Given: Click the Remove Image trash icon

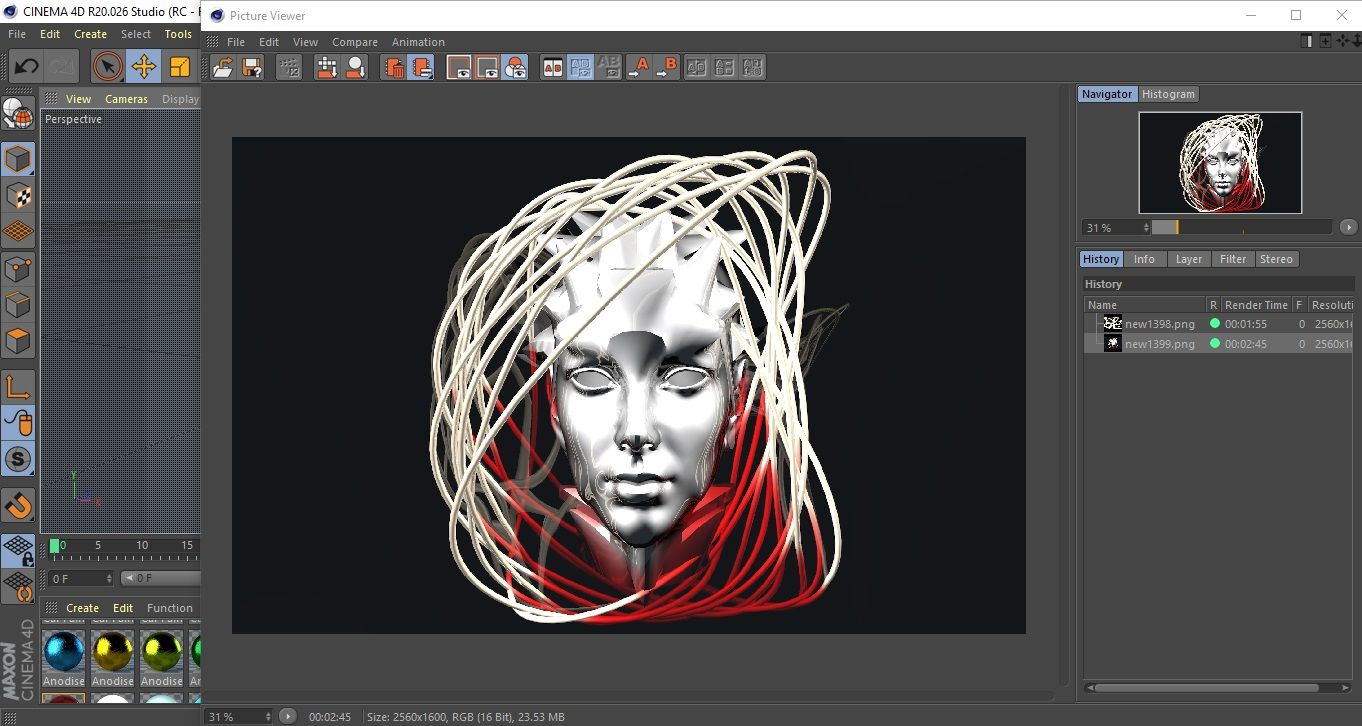Looking at the screenshot, I should [394, 67].
